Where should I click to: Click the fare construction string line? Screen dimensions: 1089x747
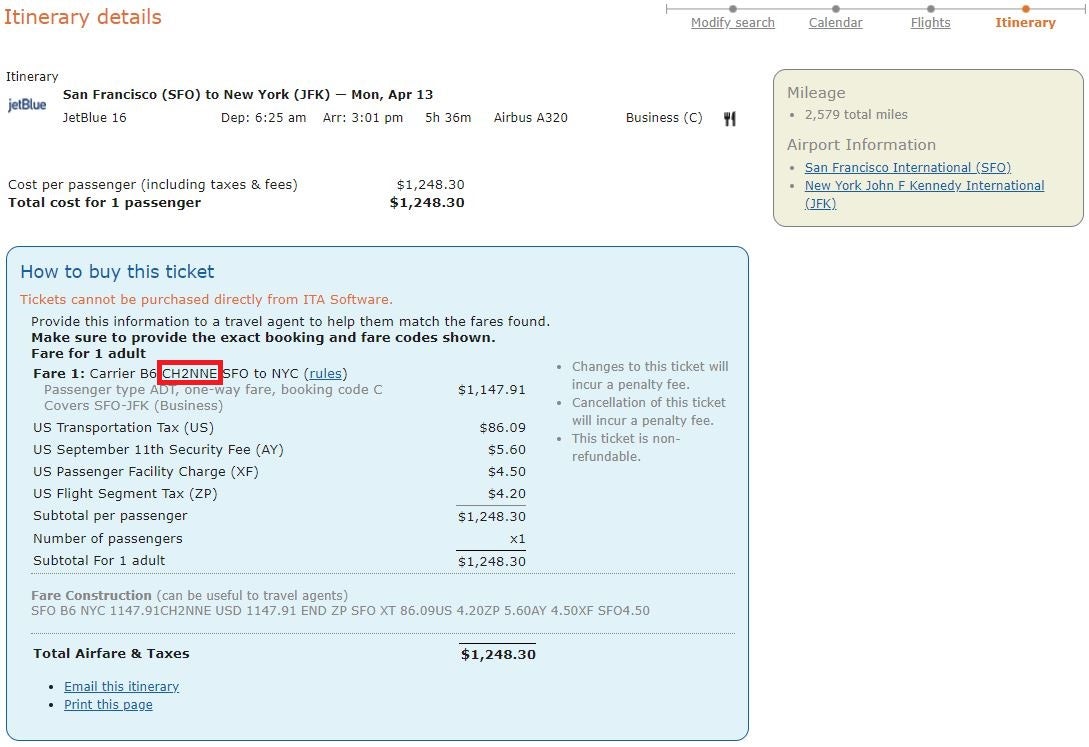[340, 611]
